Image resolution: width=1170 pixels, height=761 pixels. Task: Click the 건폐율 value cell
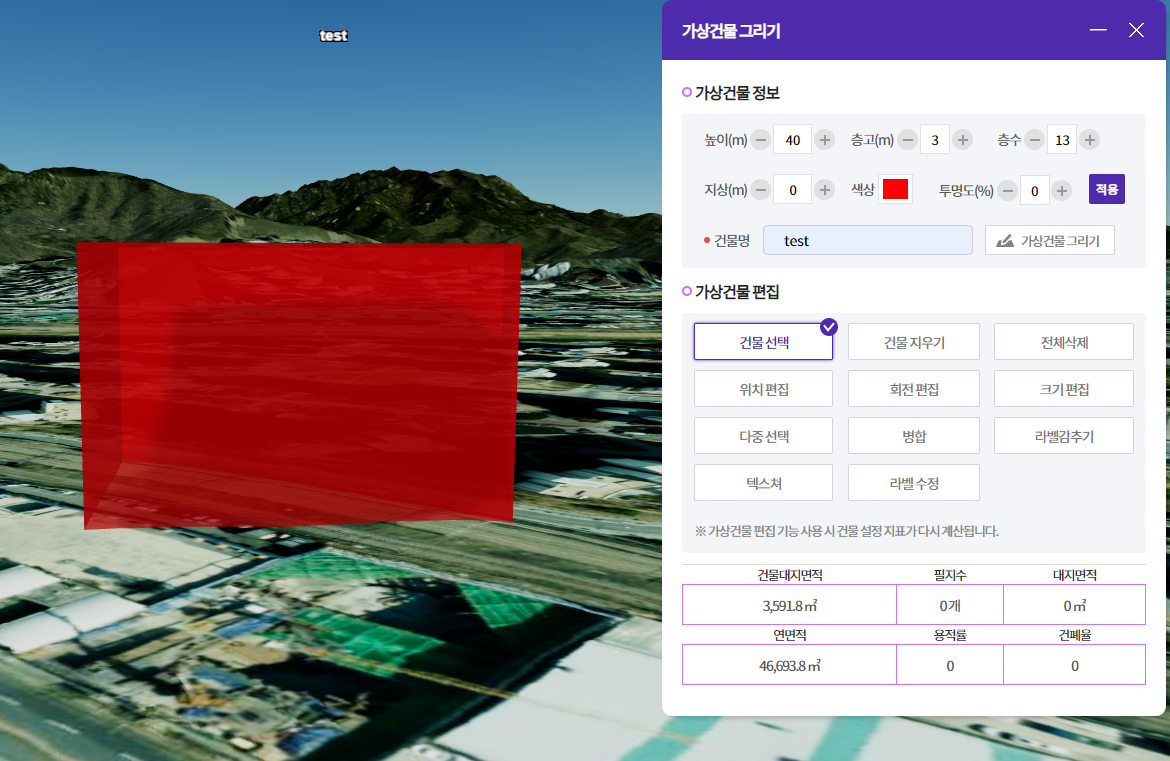click(x=1074, y=665)
